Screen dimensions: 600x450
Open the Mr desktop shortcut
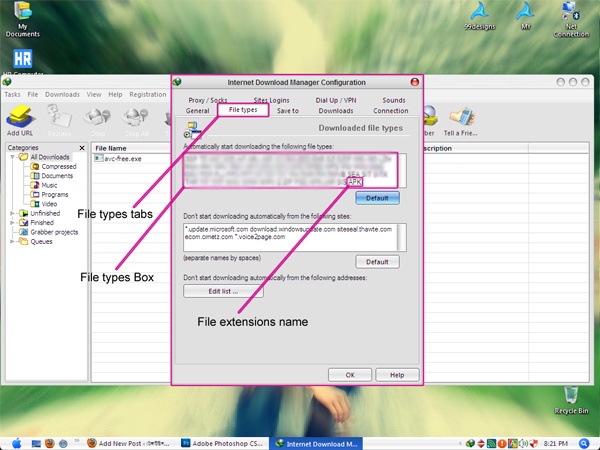click(525, 16)
